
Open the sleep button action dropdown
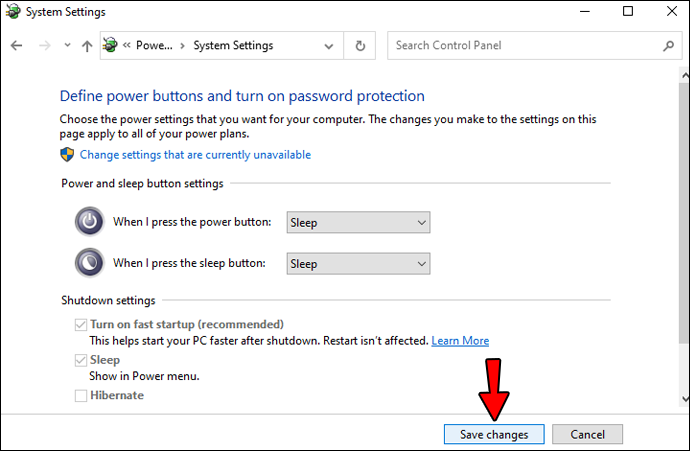(x=358, y=264)
